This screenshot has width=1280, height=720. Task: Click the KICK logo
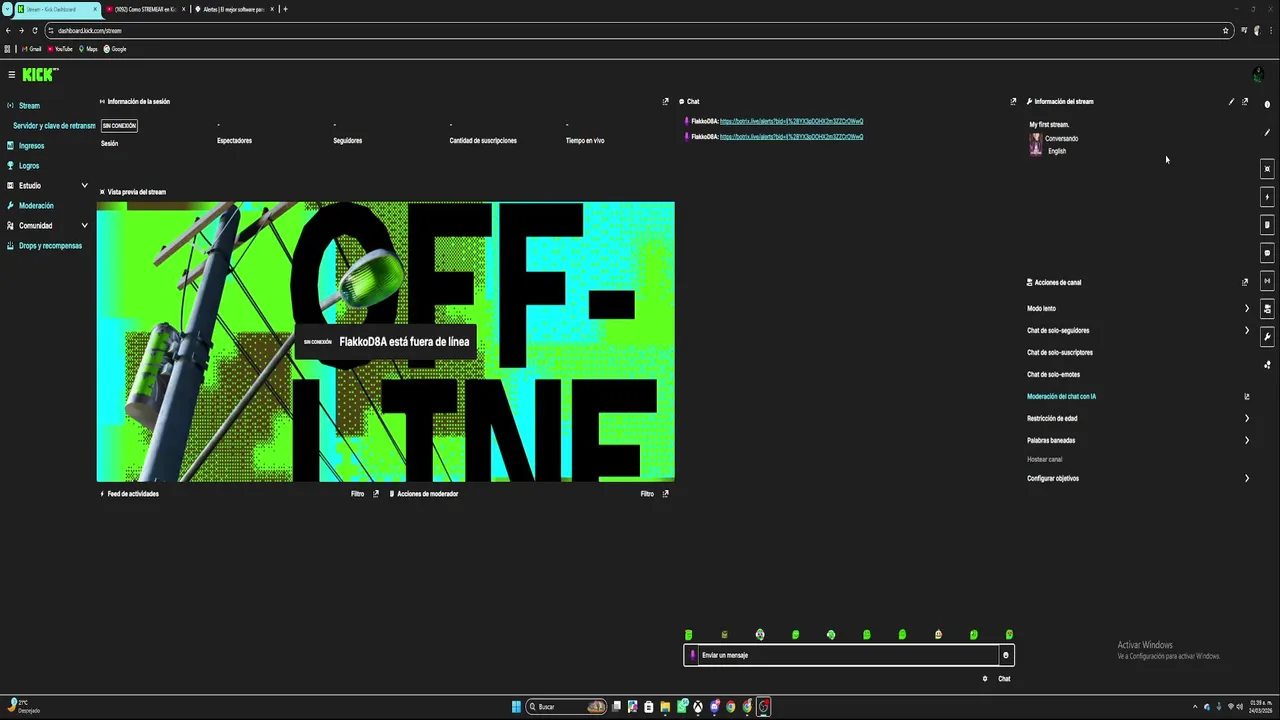[40, 75]
